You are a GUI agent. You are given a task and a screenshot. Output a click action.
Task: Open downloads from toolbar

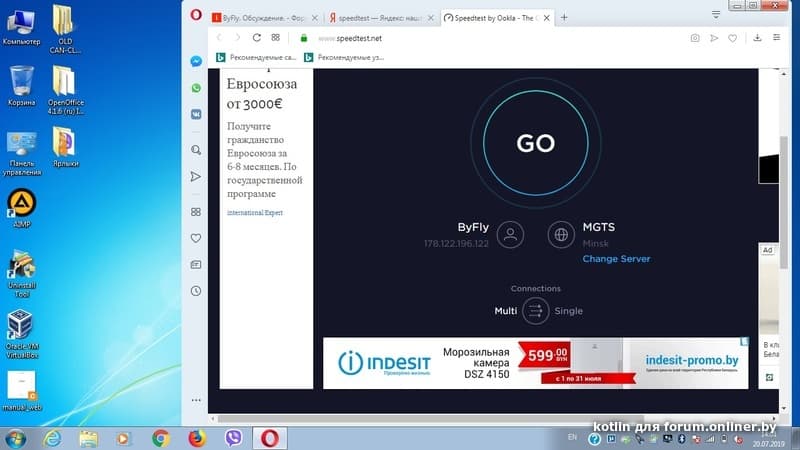tap(758, 38)
